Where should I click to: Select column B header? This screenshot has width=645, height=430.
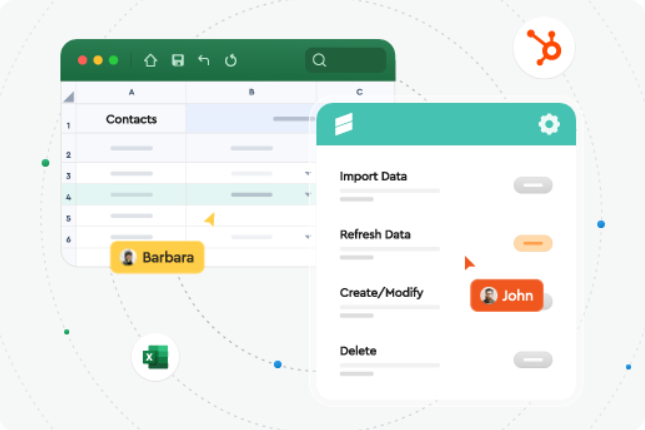[x=251, y=92]
